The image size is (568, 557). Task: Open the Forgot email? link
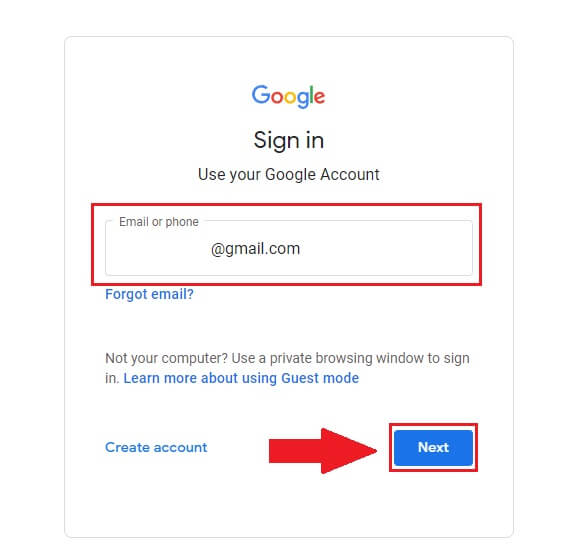tap(149, 294)
